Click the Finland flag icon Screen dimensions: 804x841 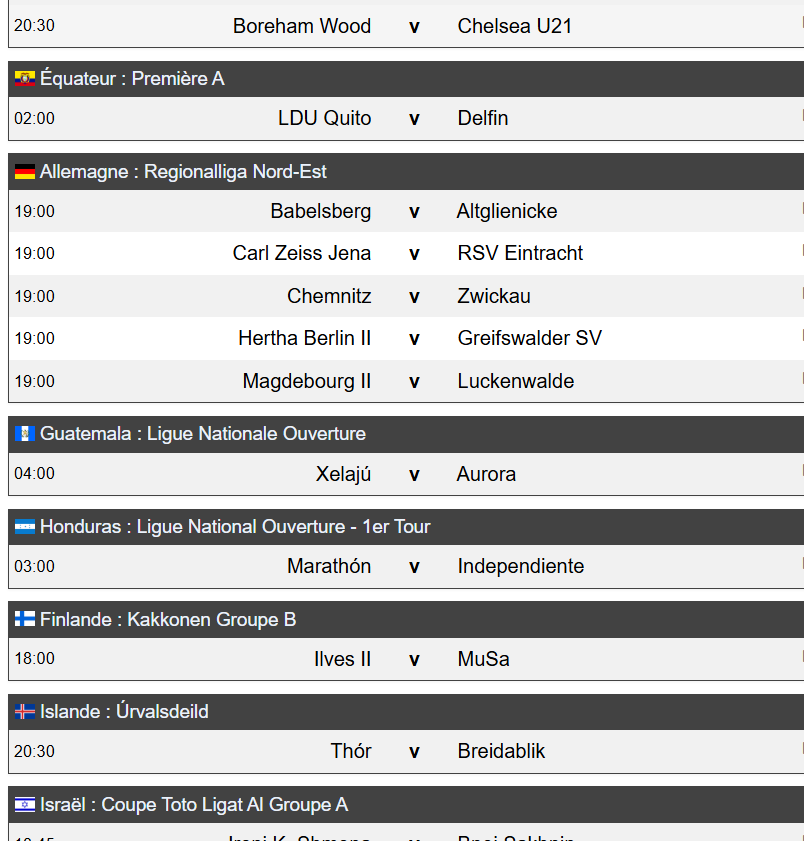coord(25,619)
